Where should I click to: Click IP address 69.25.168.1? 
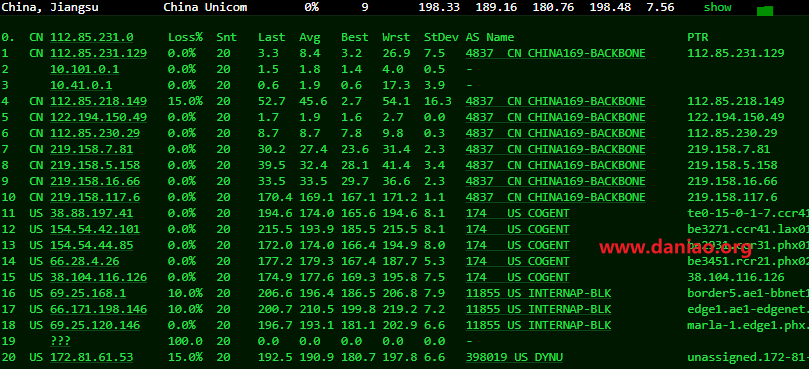(x=88, y=293)
